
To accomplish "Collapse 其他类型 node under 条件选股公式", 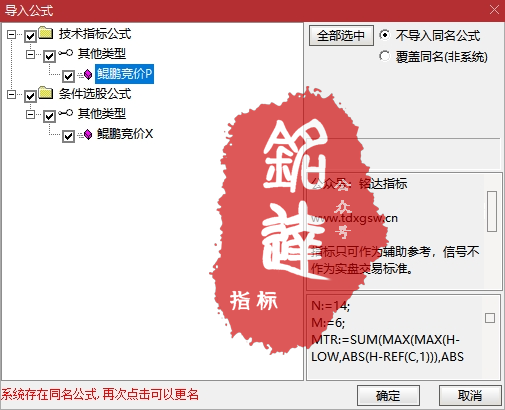I will [x=30, y=115].
